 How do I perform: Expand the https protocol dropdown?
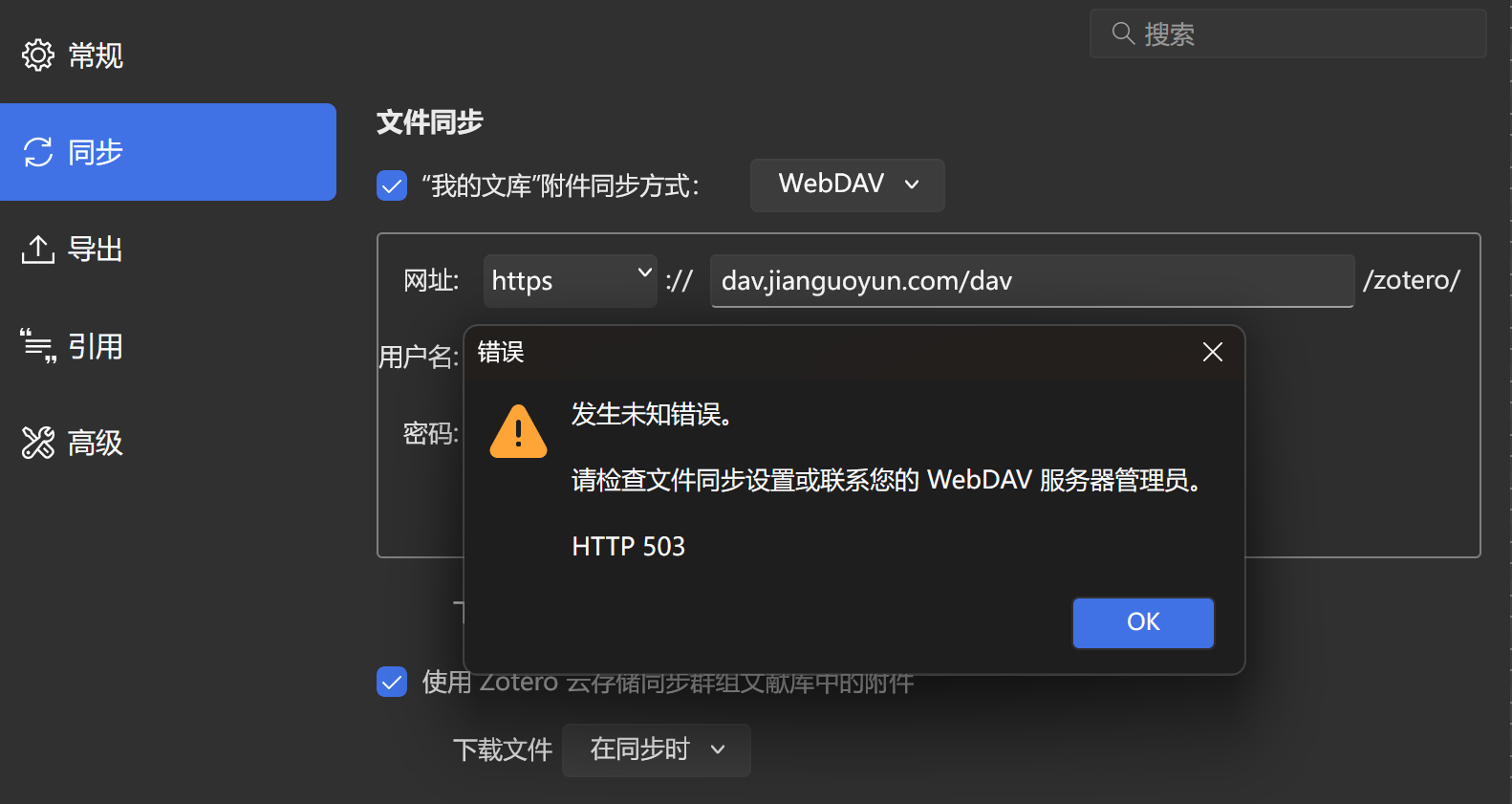[570, 281]
